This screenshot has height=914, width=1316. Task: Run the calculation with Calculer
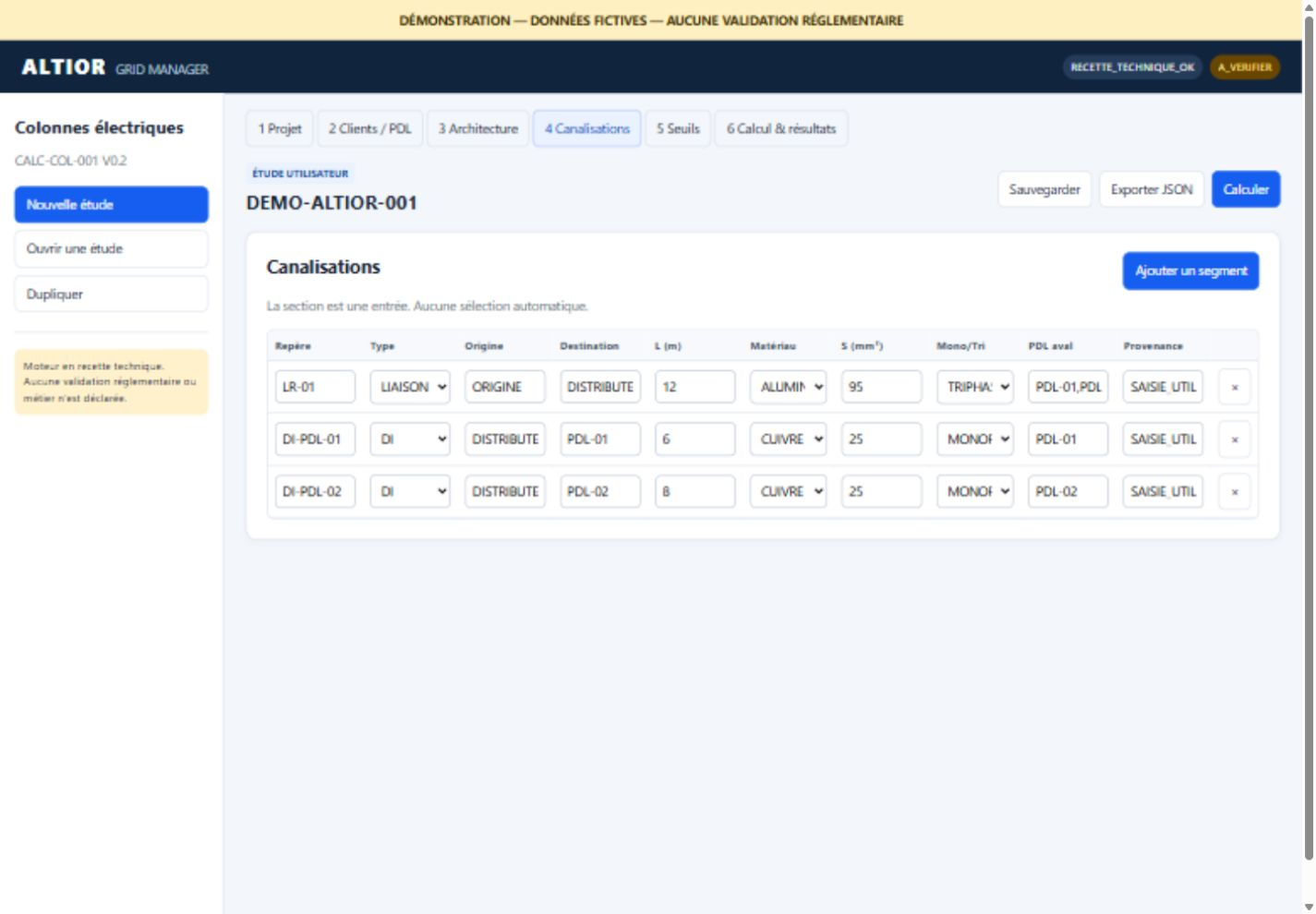(x=1246, y=189)
